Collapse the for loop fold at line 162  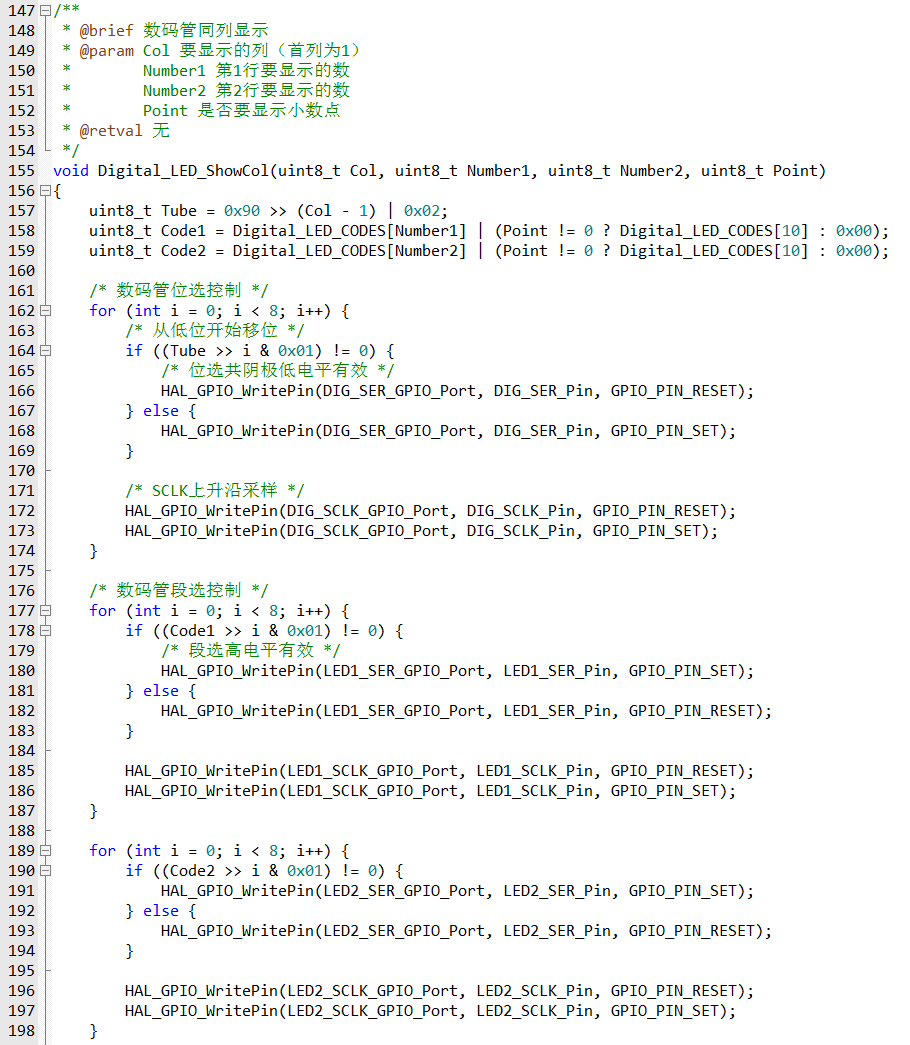point(45,311)
